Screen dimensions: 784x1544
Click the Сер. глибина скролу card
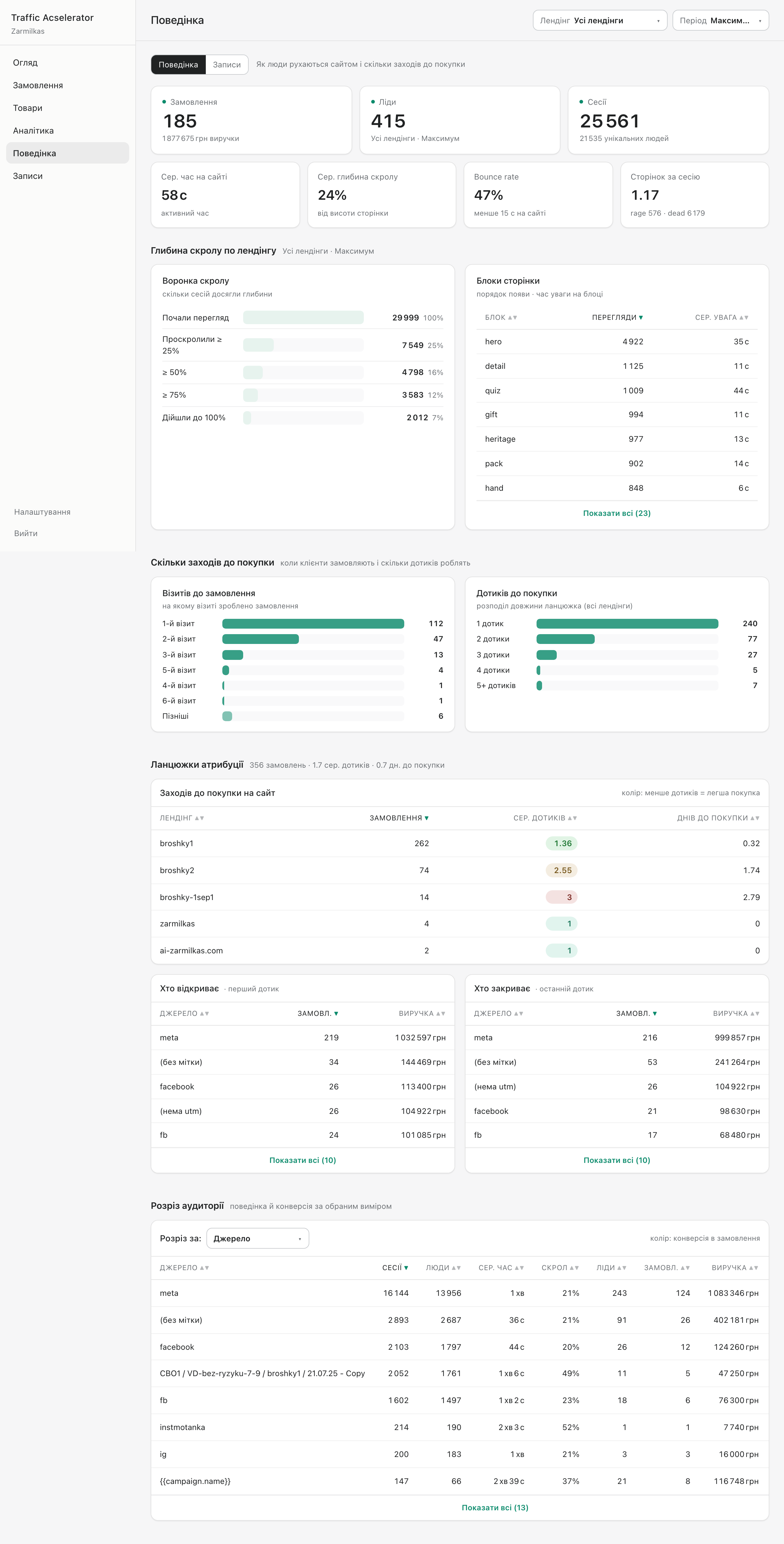pyautogui.click(x=382, y=195)
